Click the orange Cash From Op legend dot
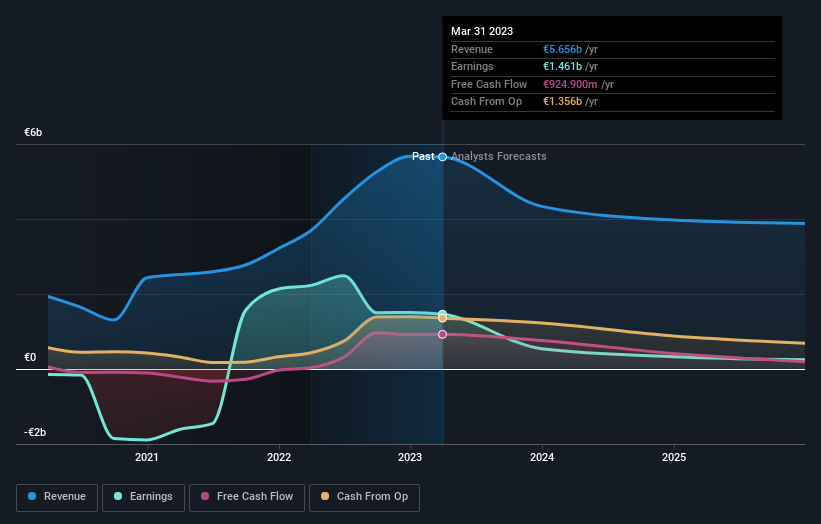The height and width of the screenshot is (524, 821). pos(325,496)
